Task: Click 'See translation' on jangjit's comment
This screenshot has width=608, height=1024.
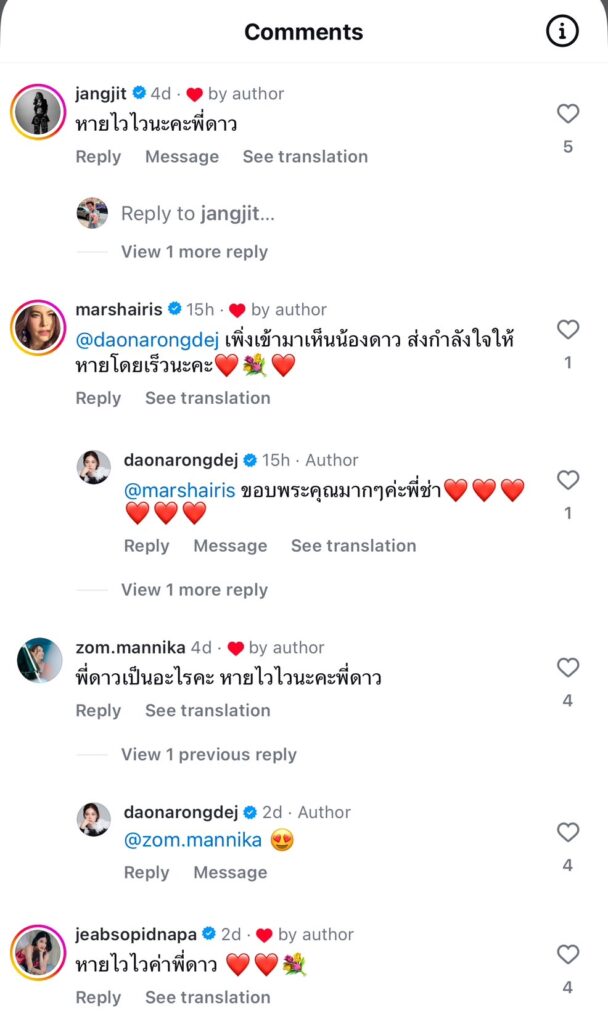Action: point(305,157)
